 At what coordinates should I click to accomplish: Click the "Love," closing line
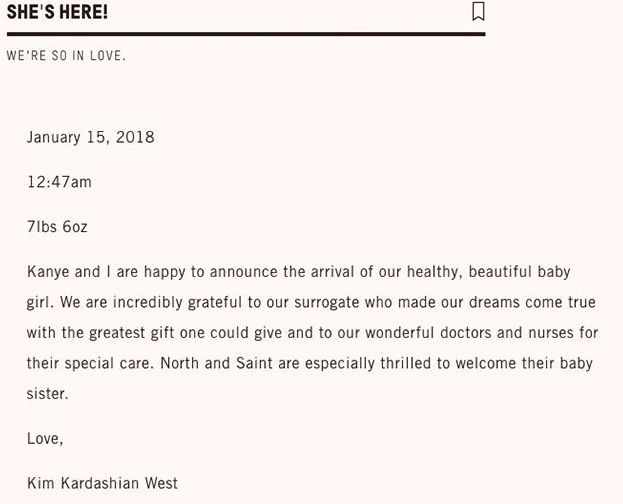45,438
